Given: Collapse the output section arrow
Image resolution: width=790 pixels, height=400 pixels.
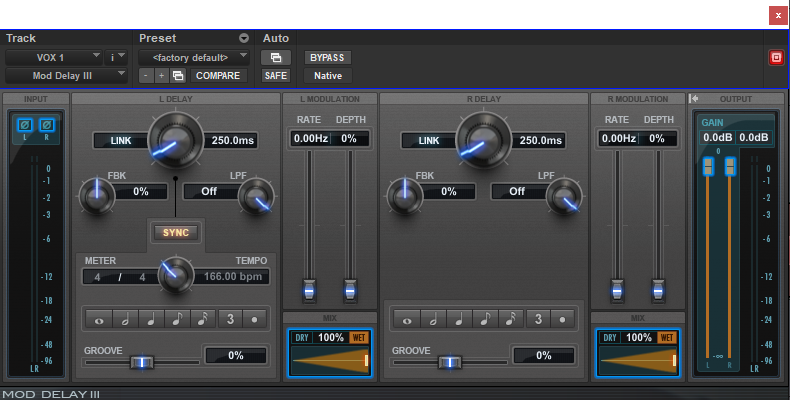Looking at the screenshot, I should click(x=694, y=99).
